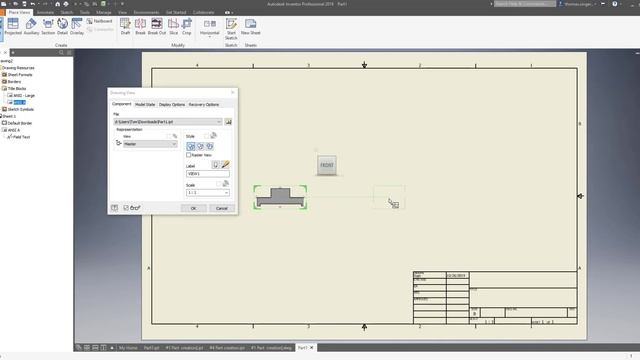Viewport: 640px width, 360px height.
Task: Click the Nailboard tool
Action: point(99,21)
